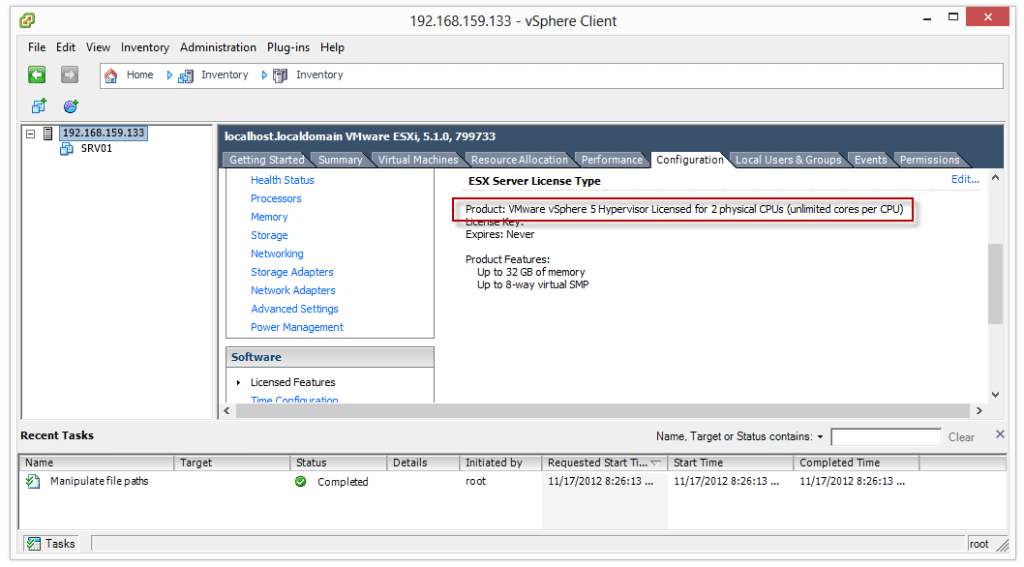
Task: Click the grey forward navigation arrow
Action: click(69, 75)
